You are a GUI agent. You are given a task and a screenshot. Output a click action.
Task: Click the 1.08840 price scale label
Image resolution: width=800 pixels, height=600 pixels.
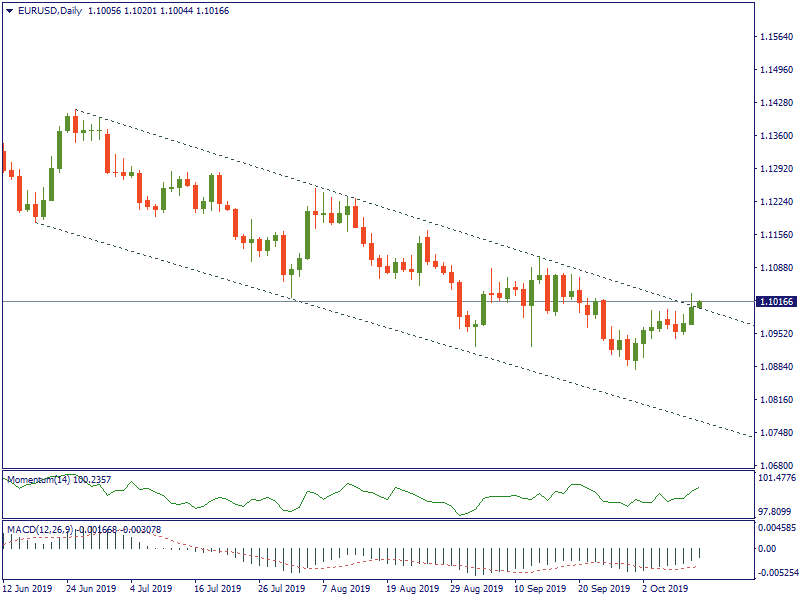(x=776, y=367)
